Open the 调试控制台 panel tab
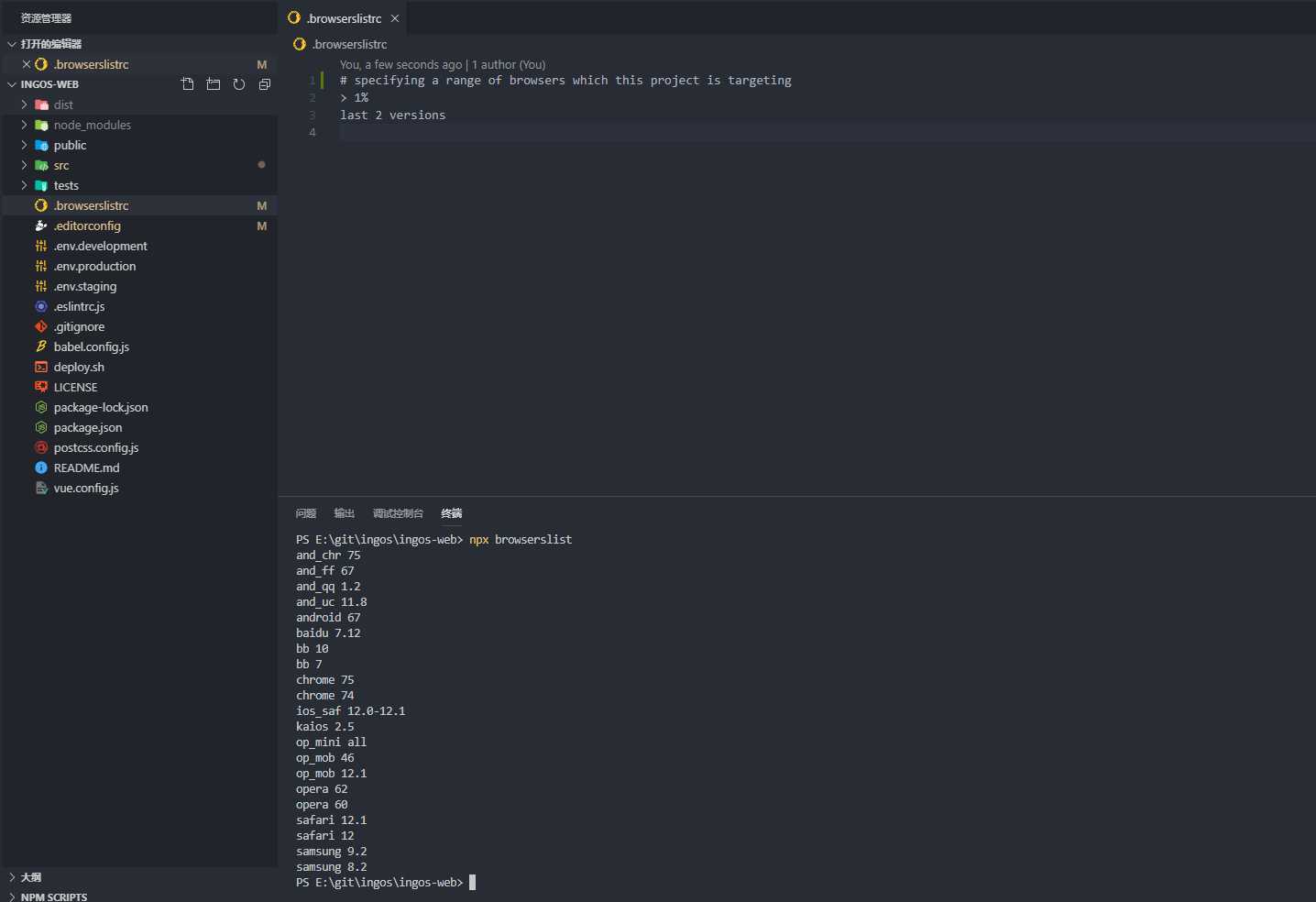This screenshot has height=902, width=1316. tap(398, 513)
